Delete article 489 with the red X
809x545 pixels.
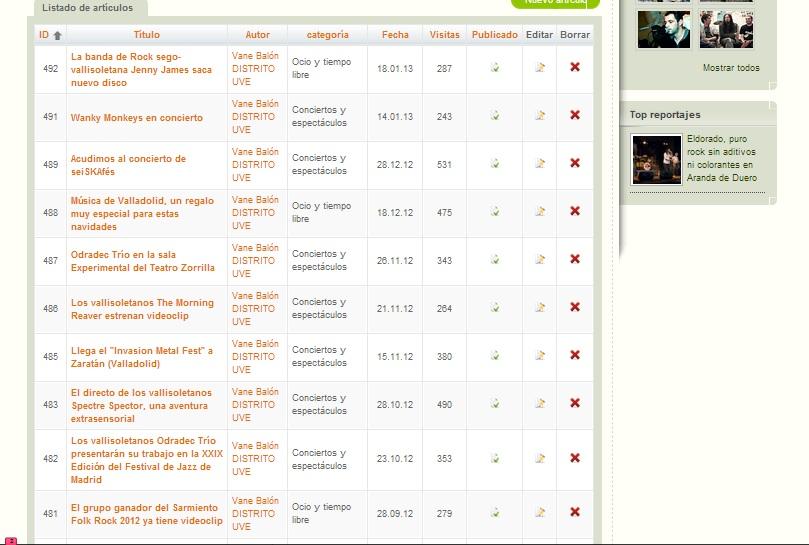[575, 163]
